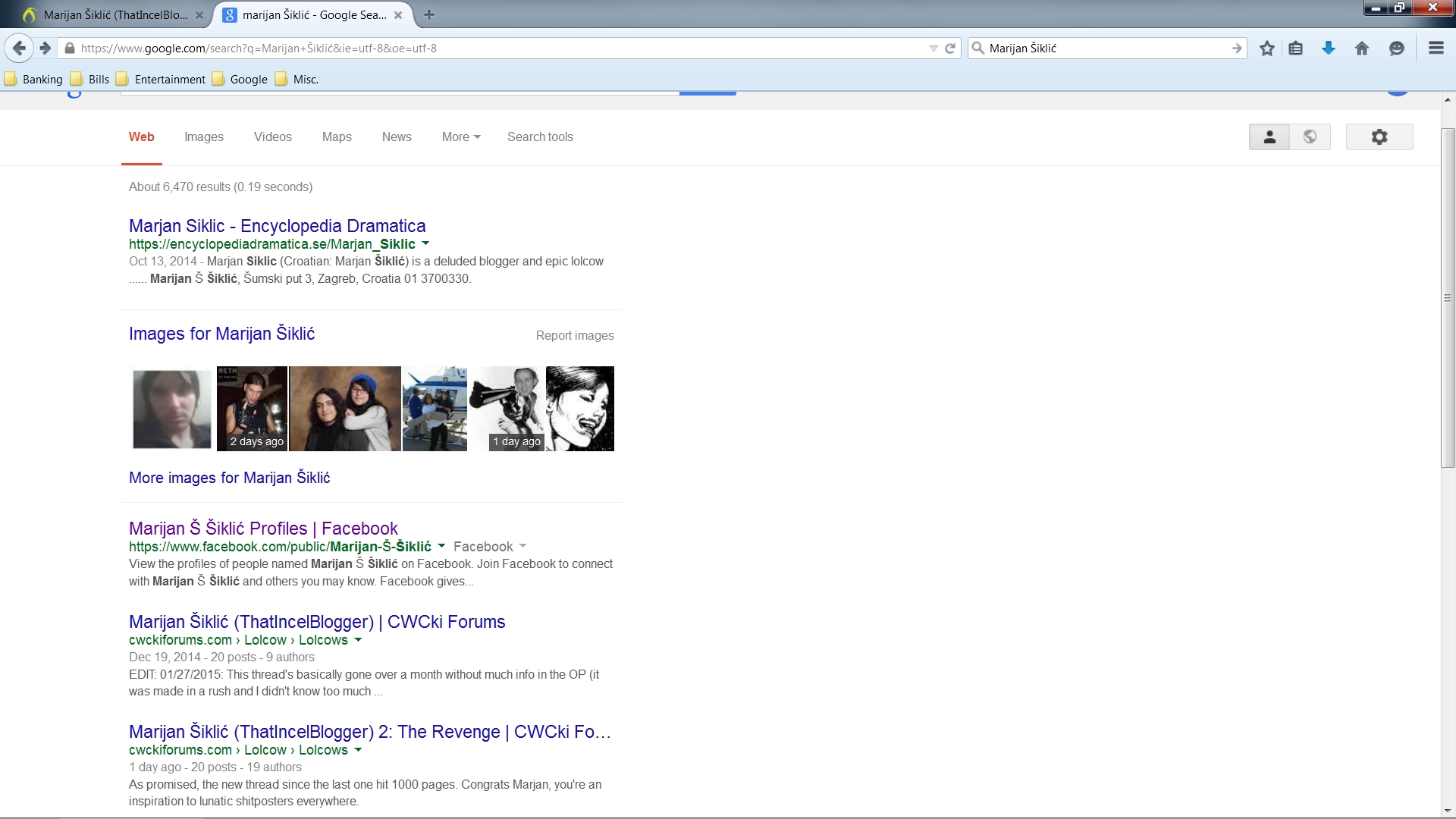1456x819 pixels.
Task: Bookmark this page with the star icon
Action: [1266, 48]
